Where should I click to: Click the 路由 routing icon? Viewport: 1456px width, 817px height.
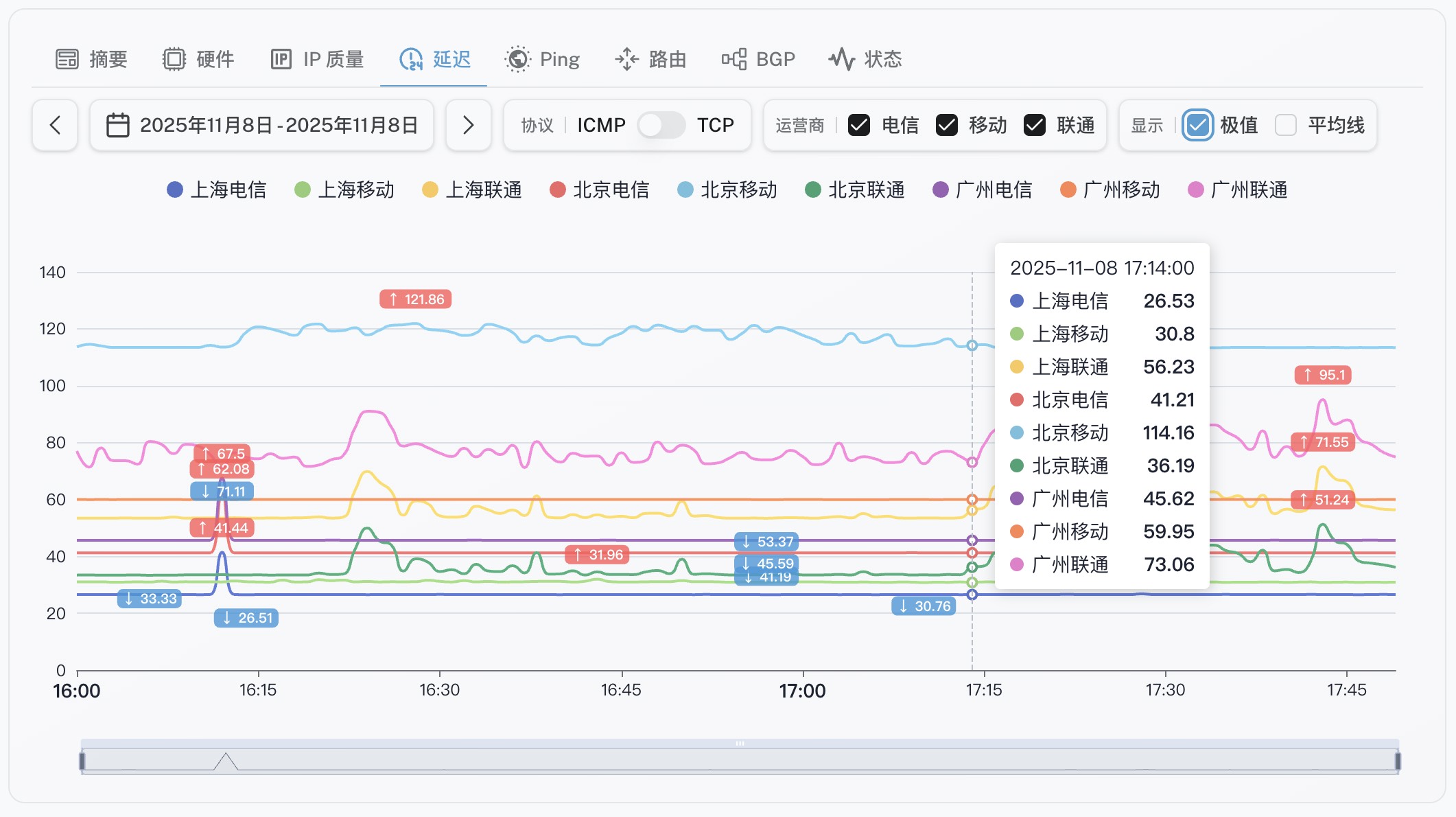coord(626,60)
